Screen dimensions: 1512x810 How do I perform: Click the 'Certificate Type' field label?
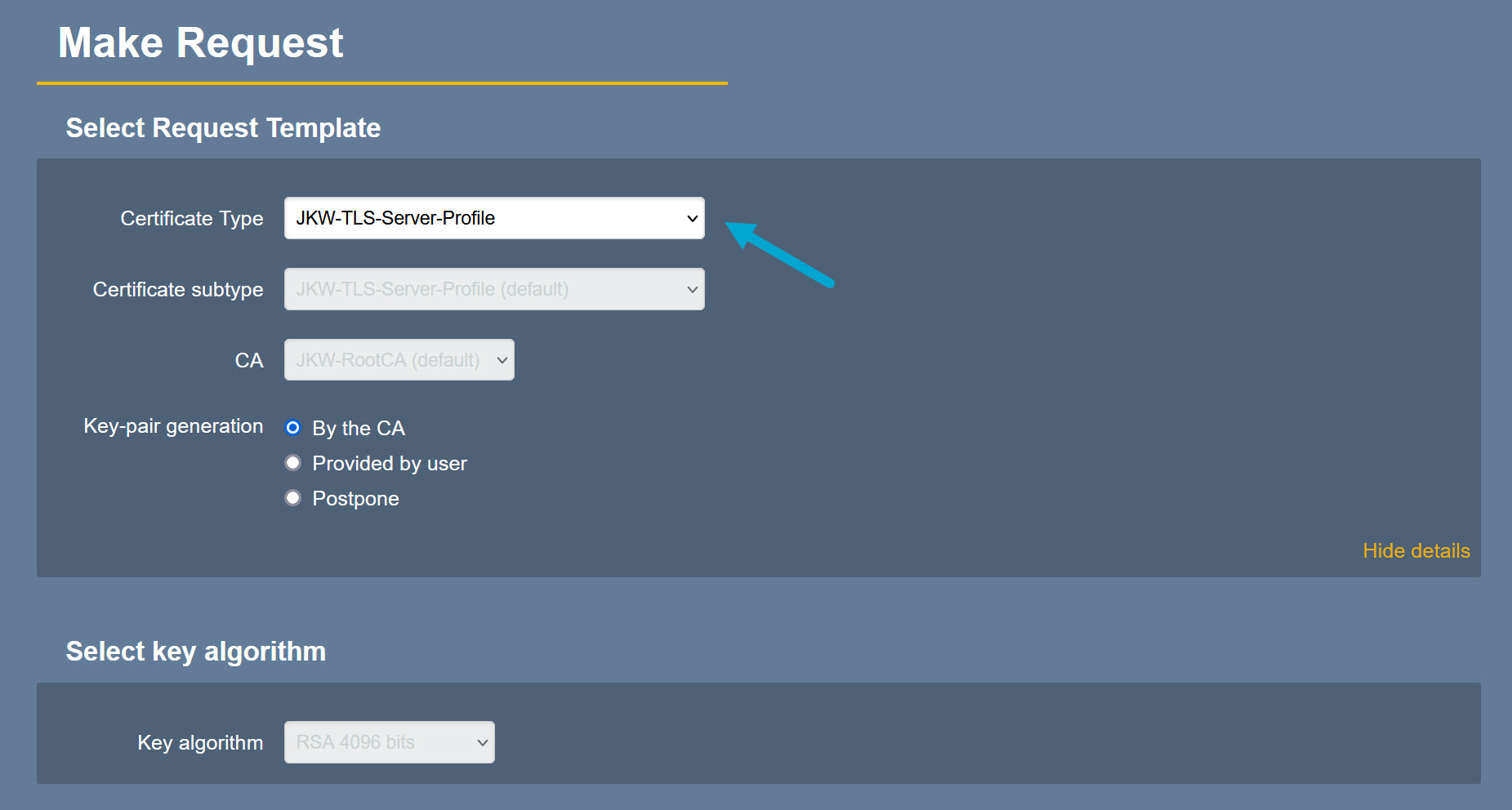192,219
